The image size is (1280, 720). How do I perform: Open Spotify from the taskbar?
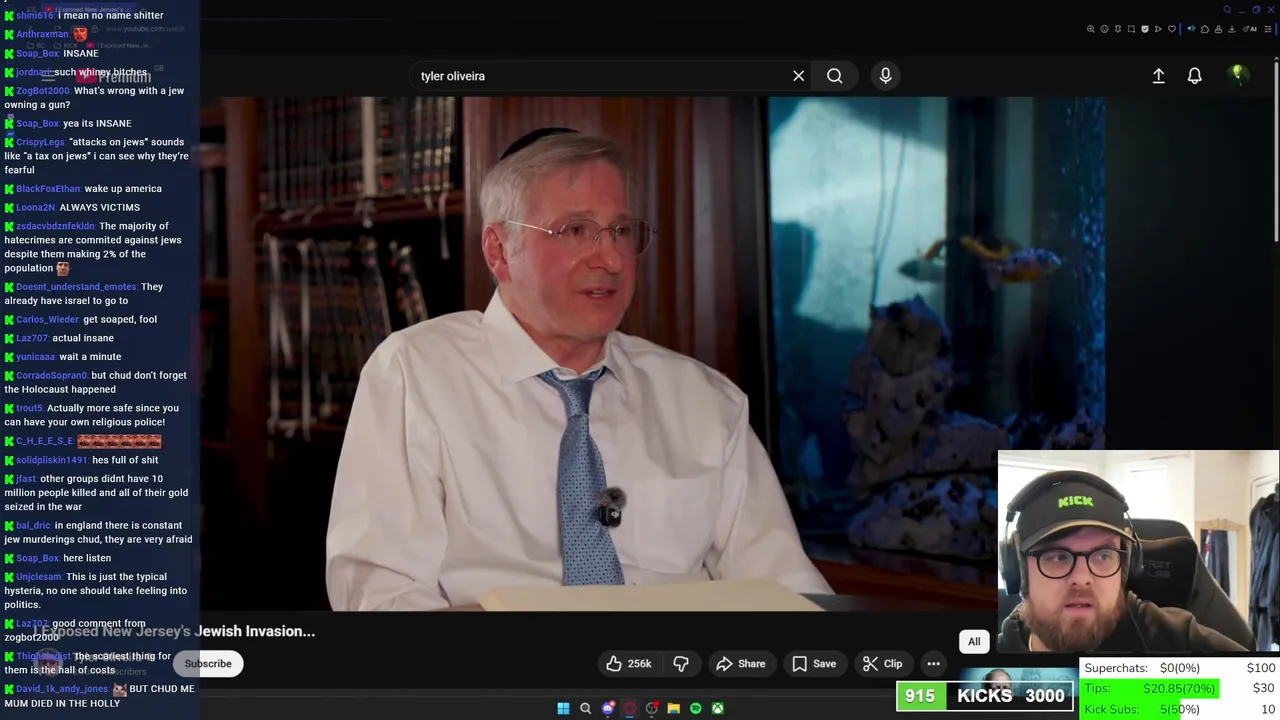pos(695,708)
